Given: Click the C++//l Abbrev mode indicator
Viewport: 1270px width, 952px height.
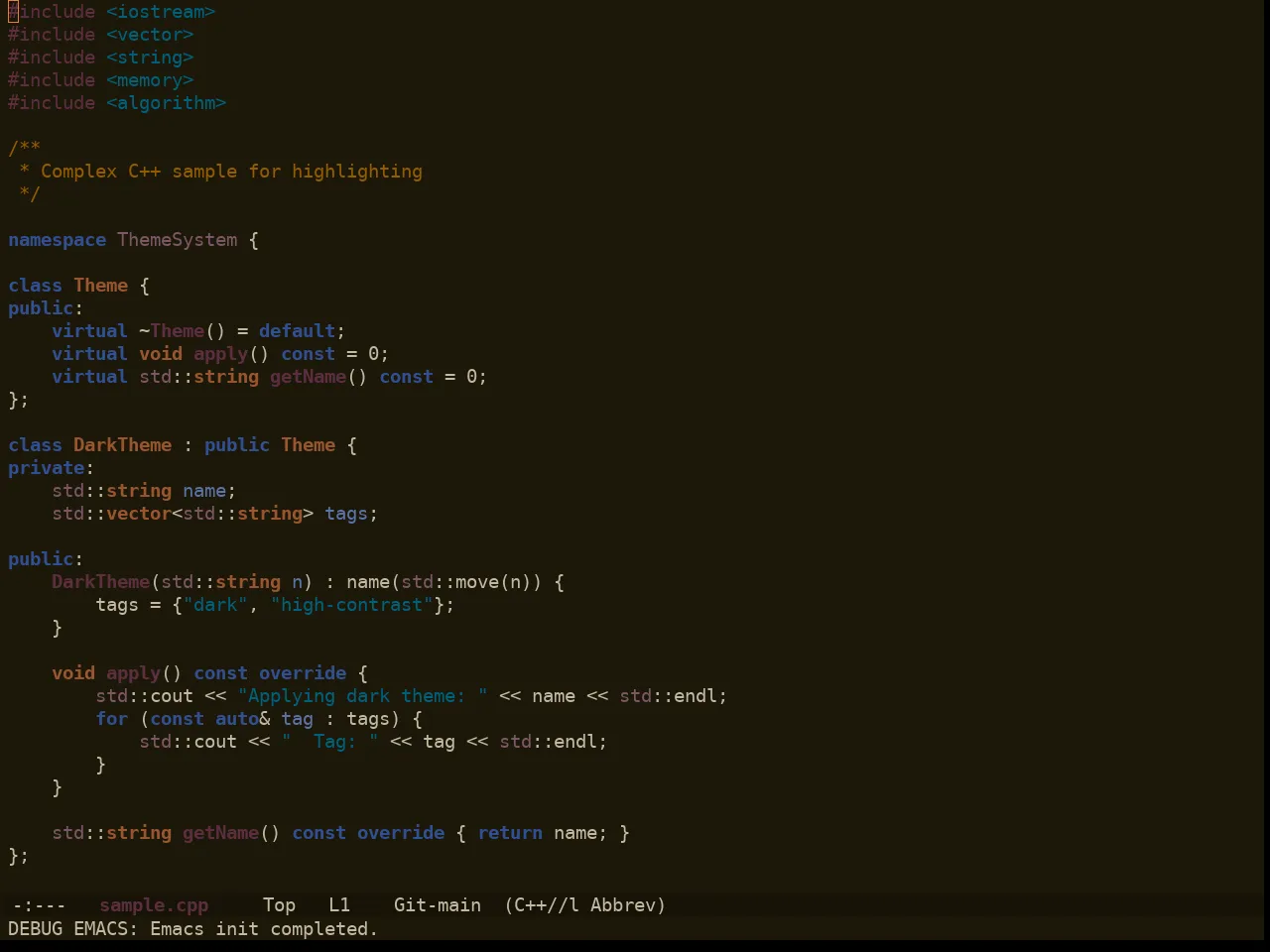Looking at the screenshot, I should [x=585, y=905].
